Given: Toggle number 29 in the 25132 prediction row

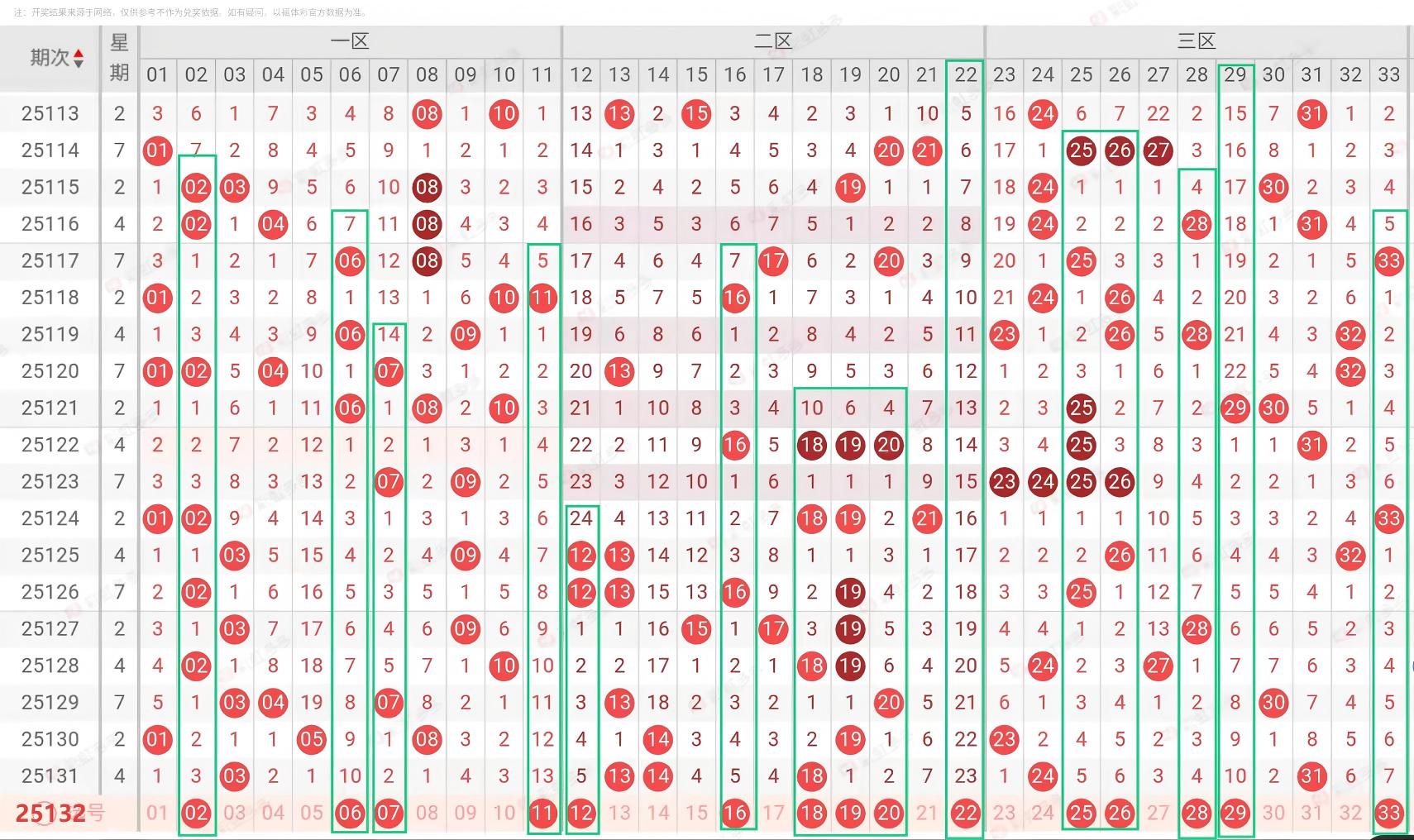Looking at the screenshot, I should click(1235, 813).
